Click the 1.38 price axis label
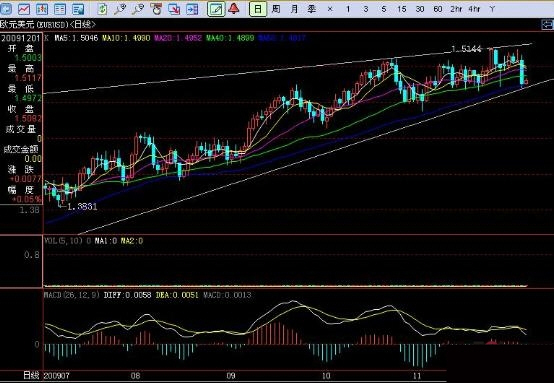Image resolution: width=554 pixels, height=383 pixels. (29, 210)
